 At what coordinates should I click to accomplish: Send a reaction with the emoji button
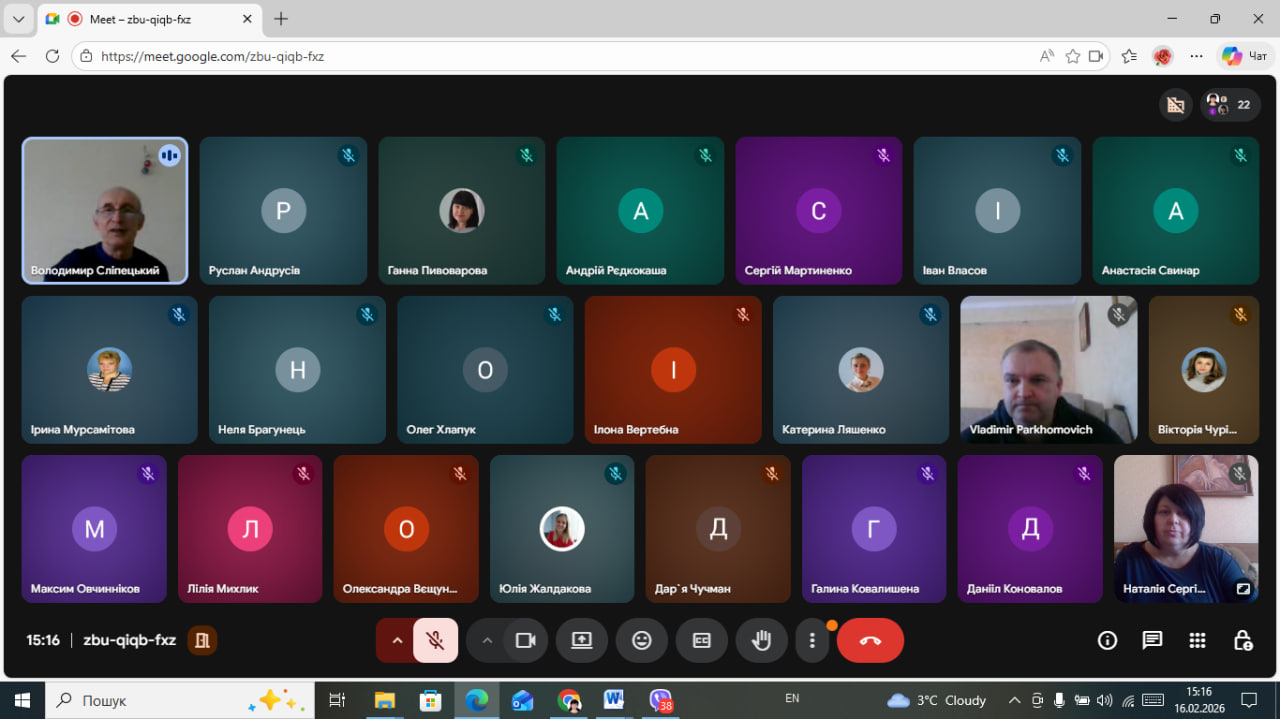tap(642, 641)
